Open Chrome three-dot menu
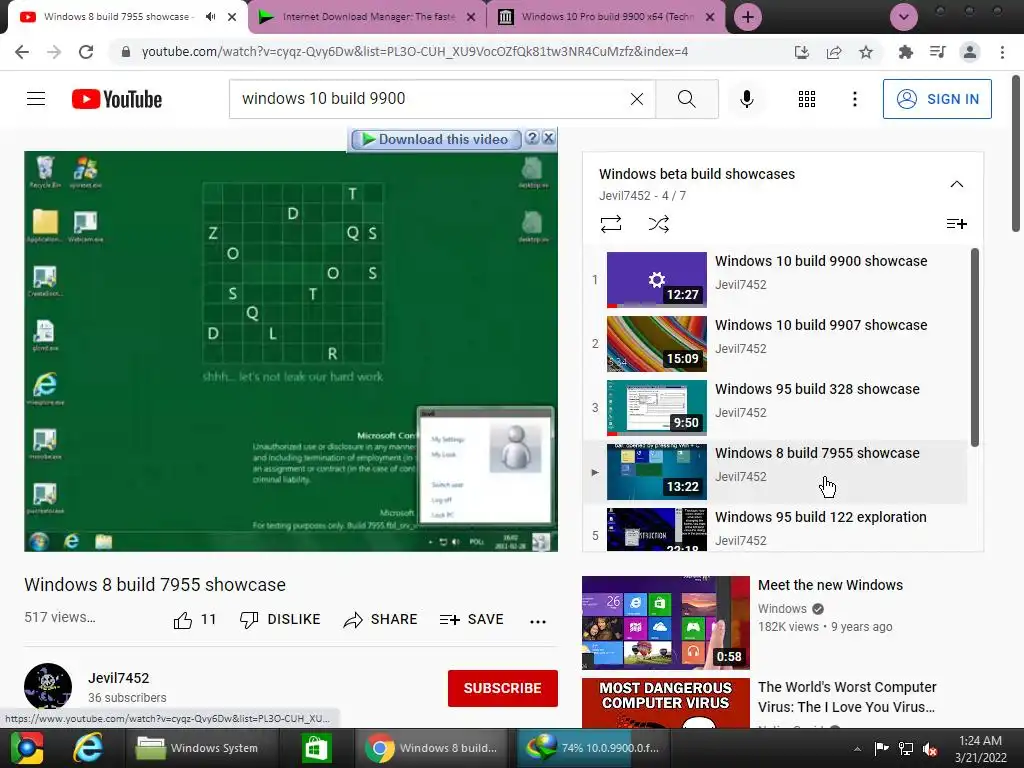The width and height of the screenshot is (1024, 768). (1002, 52)
